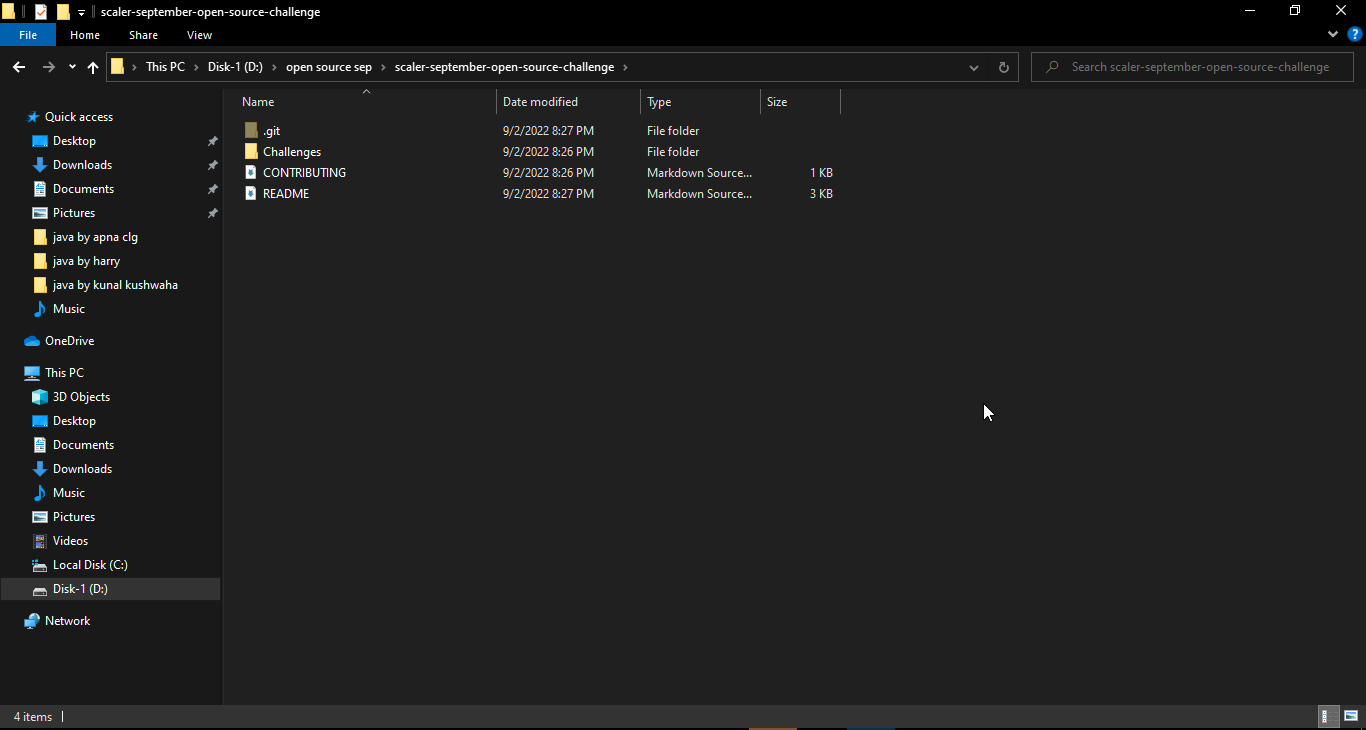1366x730 pixels.
Task: Go up one folder level
Action: pos(92,66)
